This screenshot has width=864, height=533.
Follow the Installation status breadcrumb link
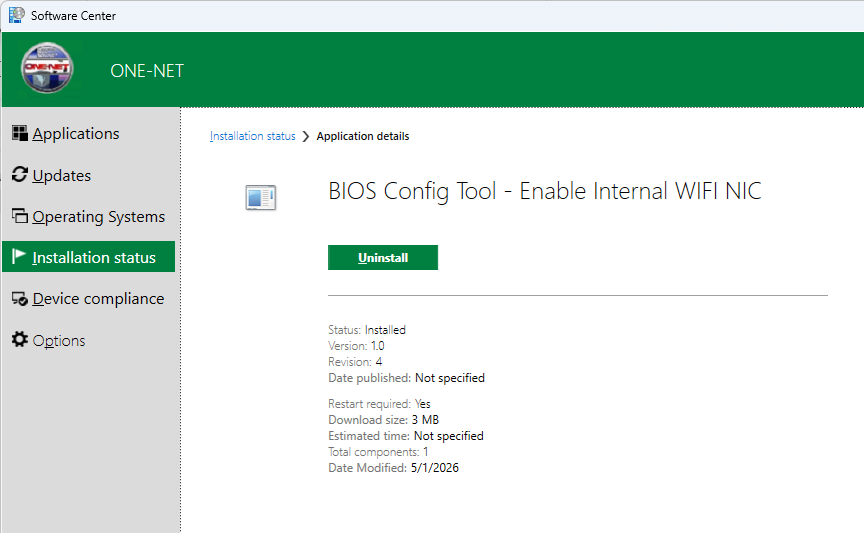coord(252,136)
